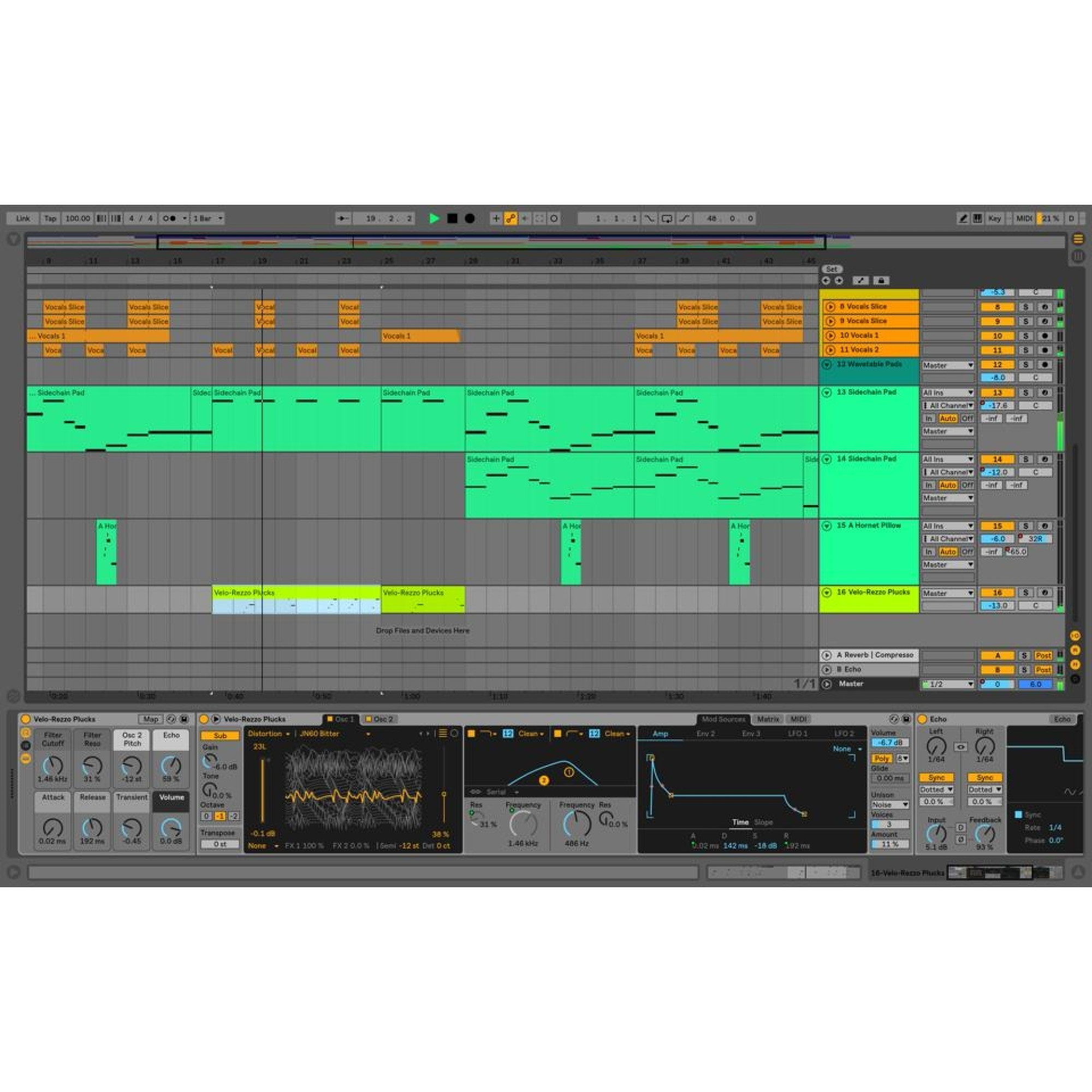Image resolution: width=1092 pixels, height=1092 pixels.
Task: Click the Key mapping mode button
Action: coord(994,218)
